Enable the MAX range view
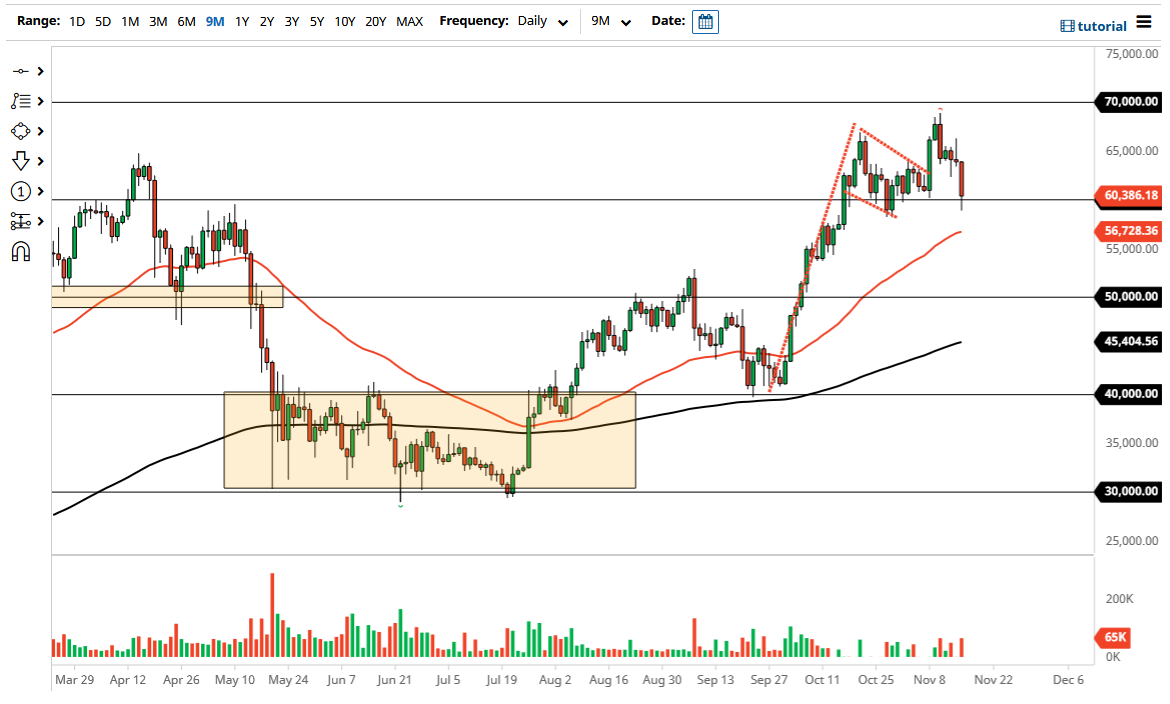This screenshot has height=704, width=1170. point(409,21)
